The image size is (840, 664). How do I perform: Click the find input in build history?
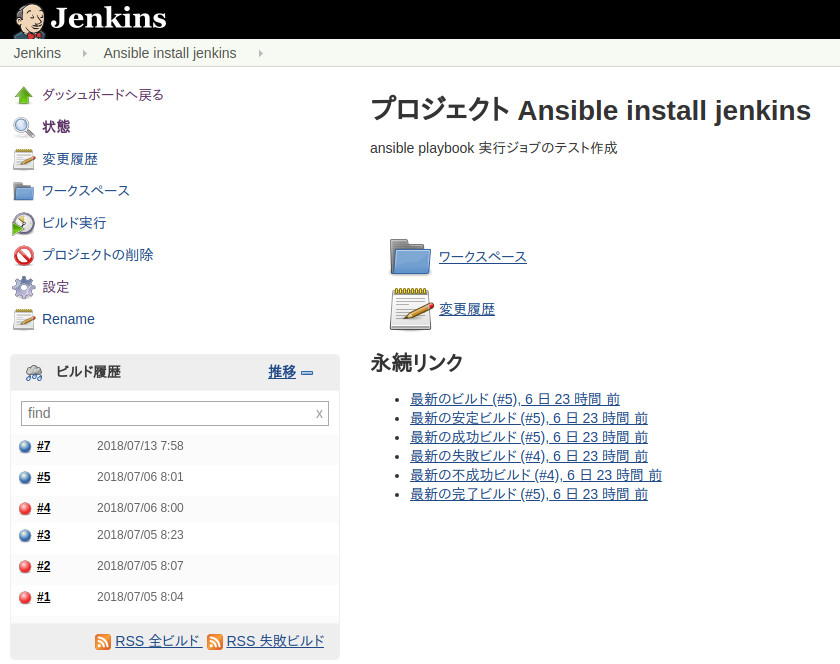(x=175, y=414)
